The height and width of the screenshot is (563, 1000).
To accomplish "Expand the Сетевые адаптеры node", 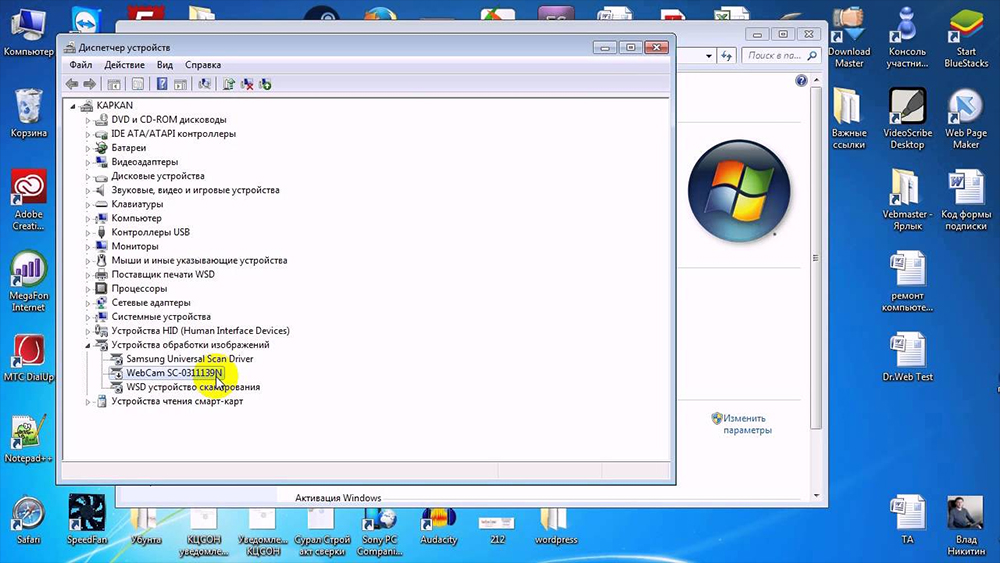I will pos(88,303).
